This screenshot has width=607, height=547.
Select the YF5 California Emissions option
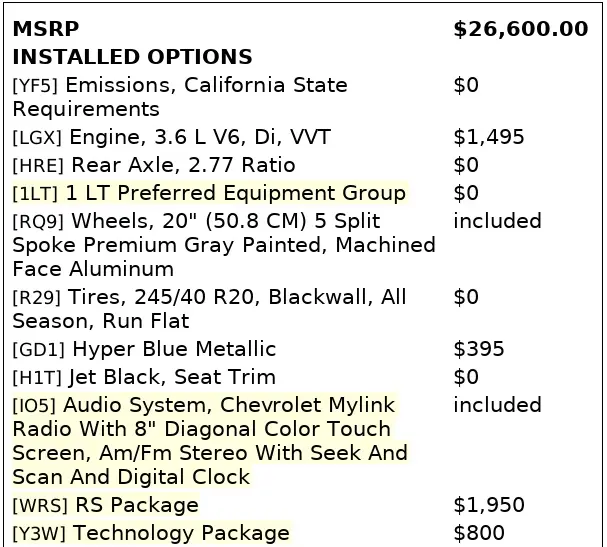pos(180,96)
